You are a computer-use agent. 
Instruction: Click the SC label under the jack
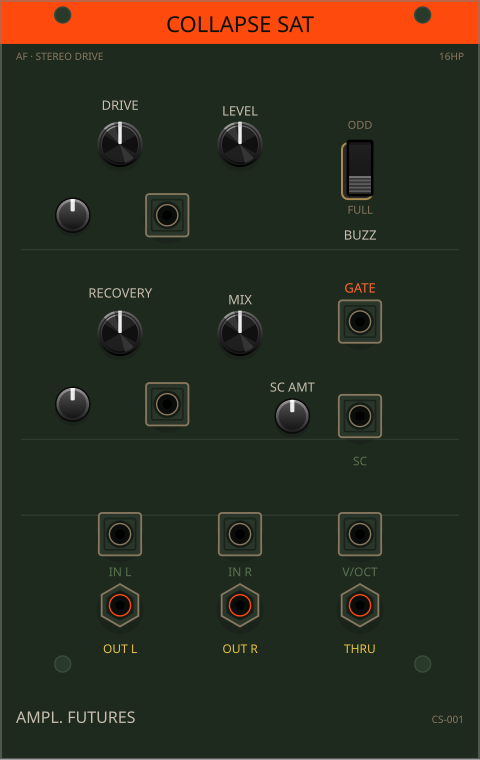(360, 461)
